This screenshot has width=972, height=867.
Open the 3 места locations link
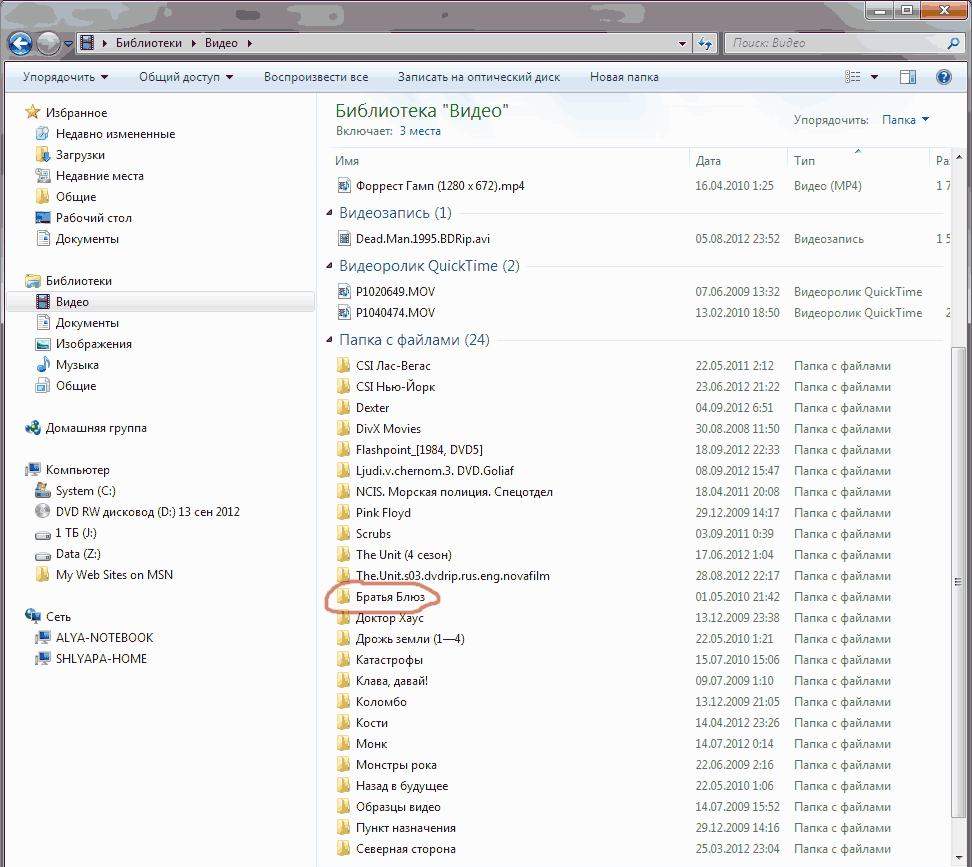[x=420, y=131]
